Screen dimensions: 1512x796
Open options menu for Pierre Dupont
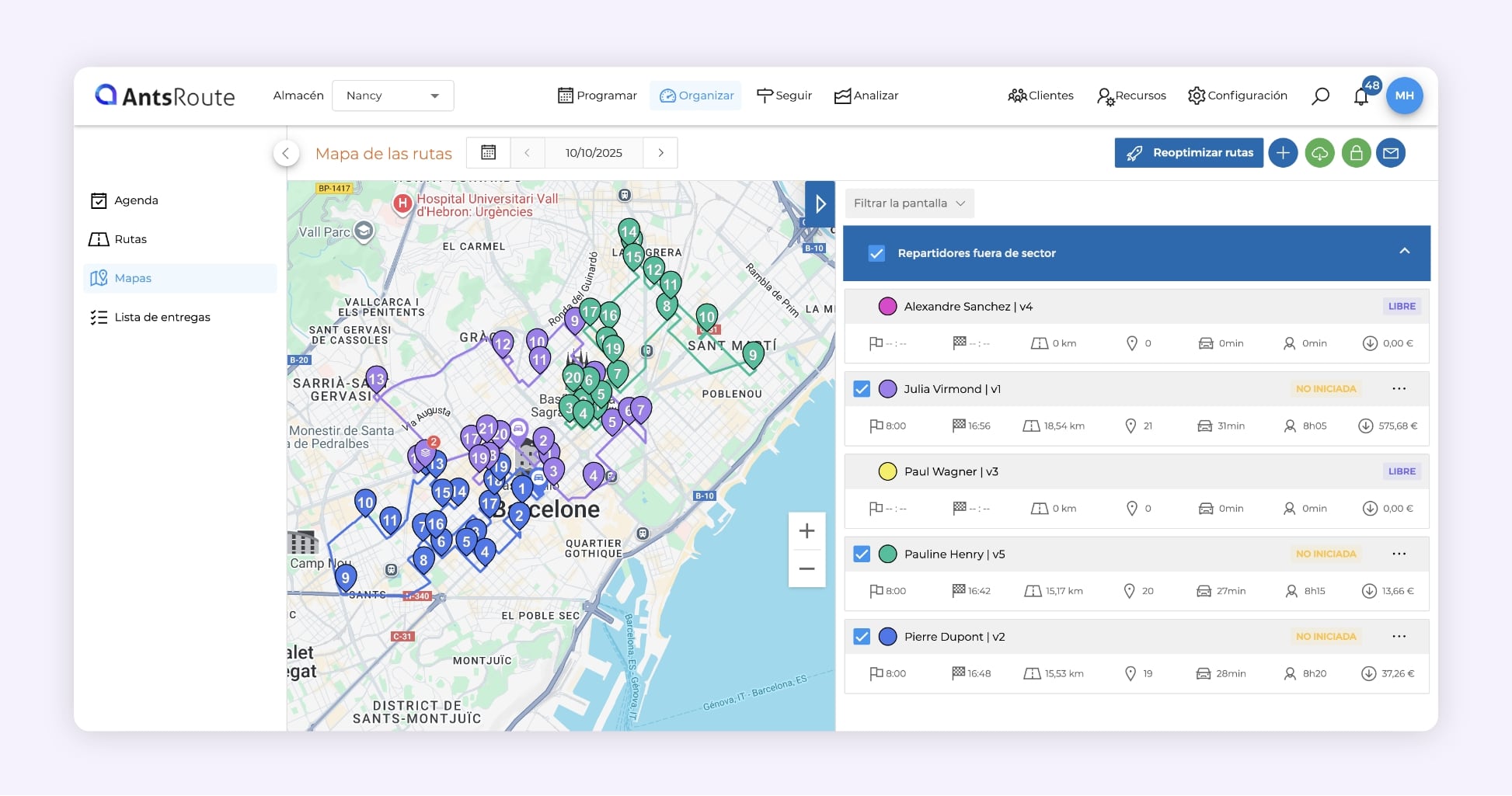(x=1399, y=637)
